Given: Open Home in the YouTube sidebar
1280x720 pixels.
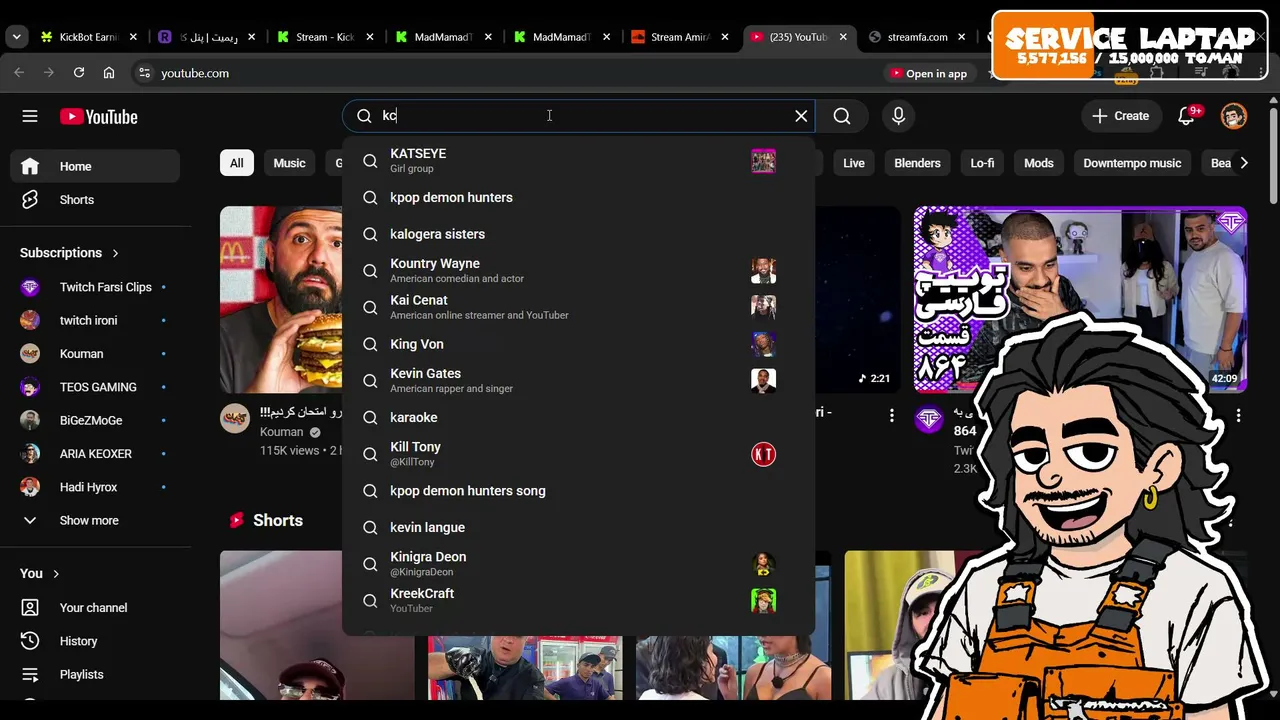Looking at the screenshot, I should coord(95,166).
